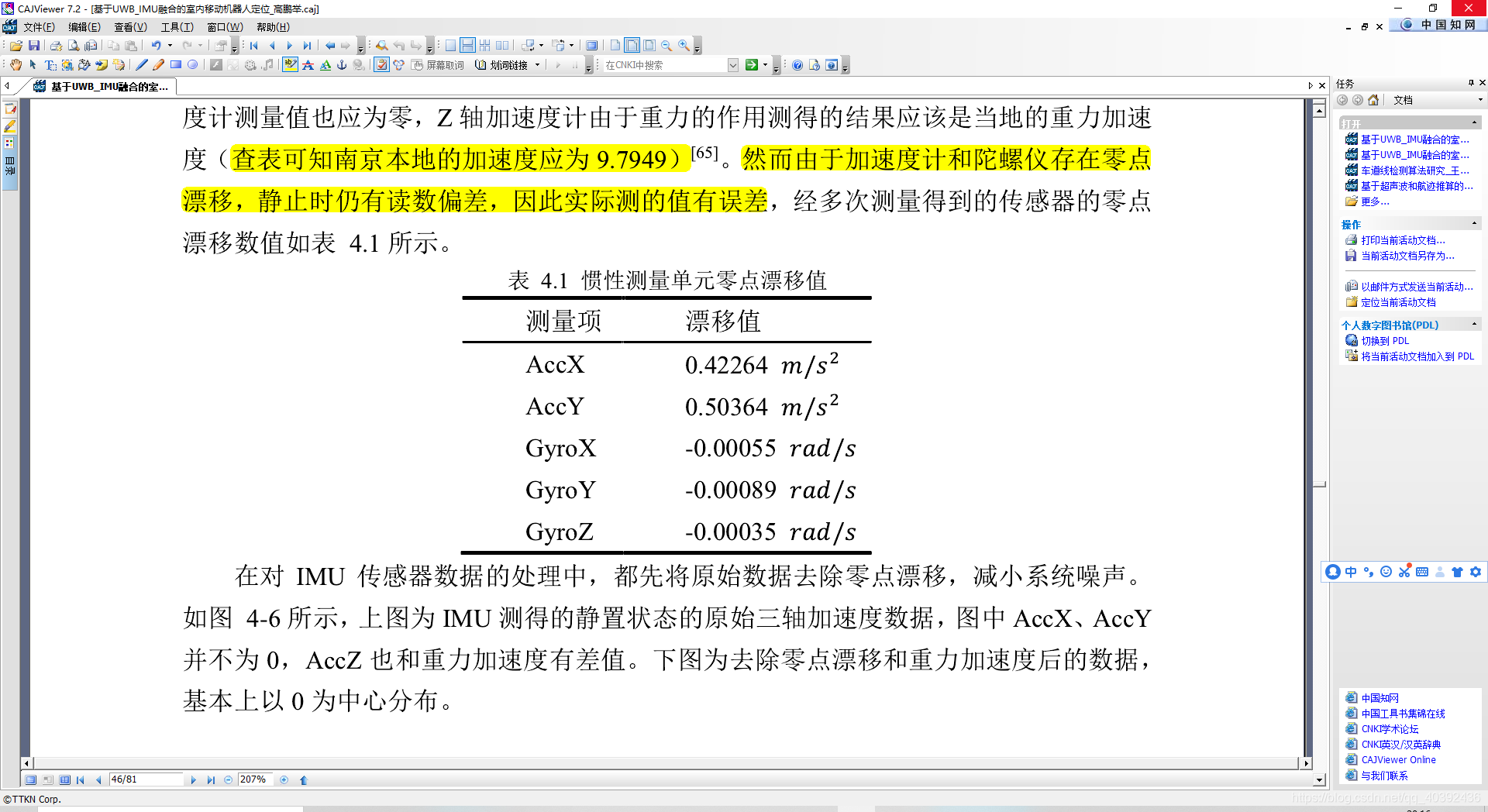Open the 编辑(E) menu
This screenshot has height=812, width=1488.
tap(84, 27)
